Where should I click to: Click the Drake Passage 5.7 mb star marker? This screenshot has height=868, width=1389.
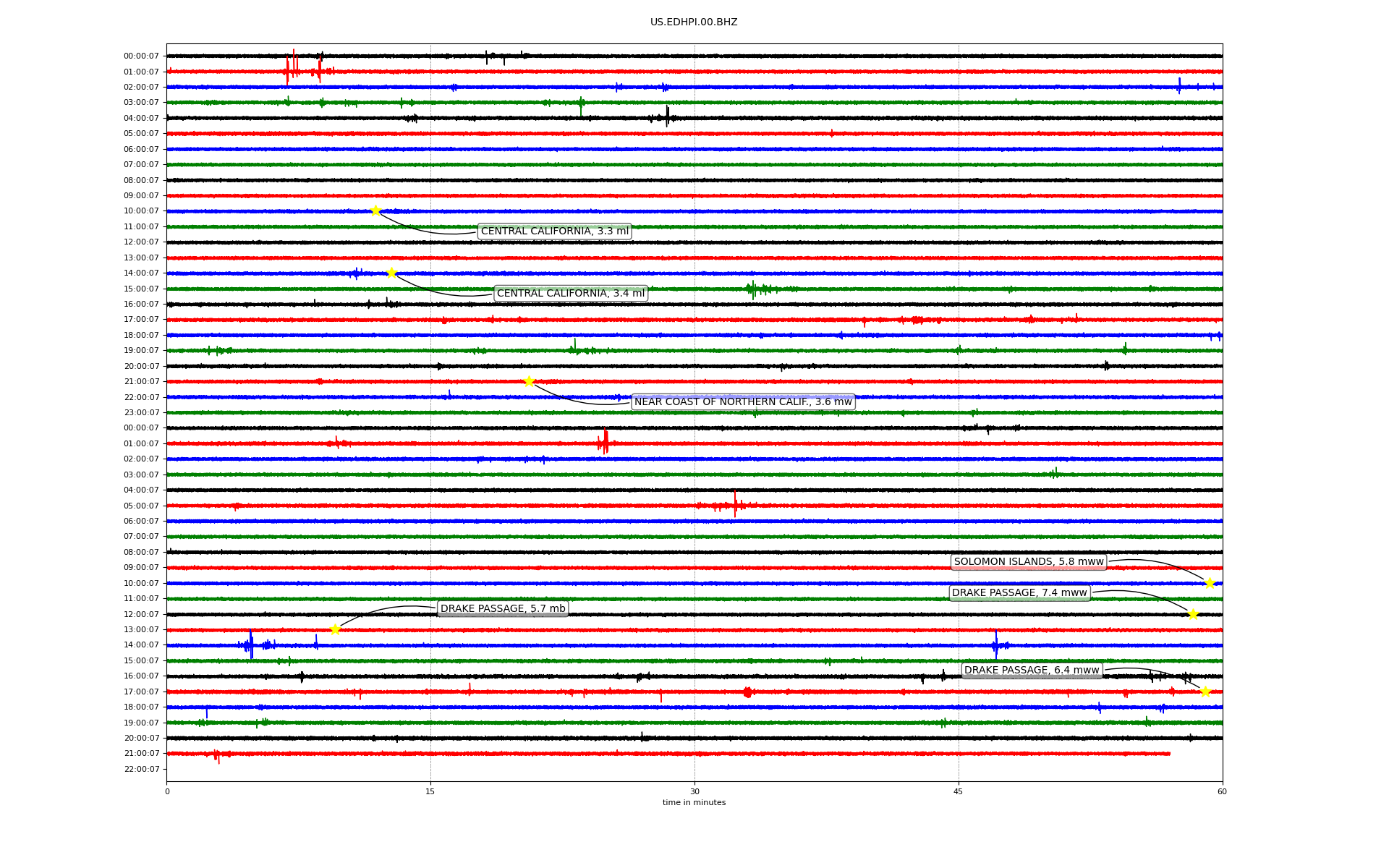point(335,629)
